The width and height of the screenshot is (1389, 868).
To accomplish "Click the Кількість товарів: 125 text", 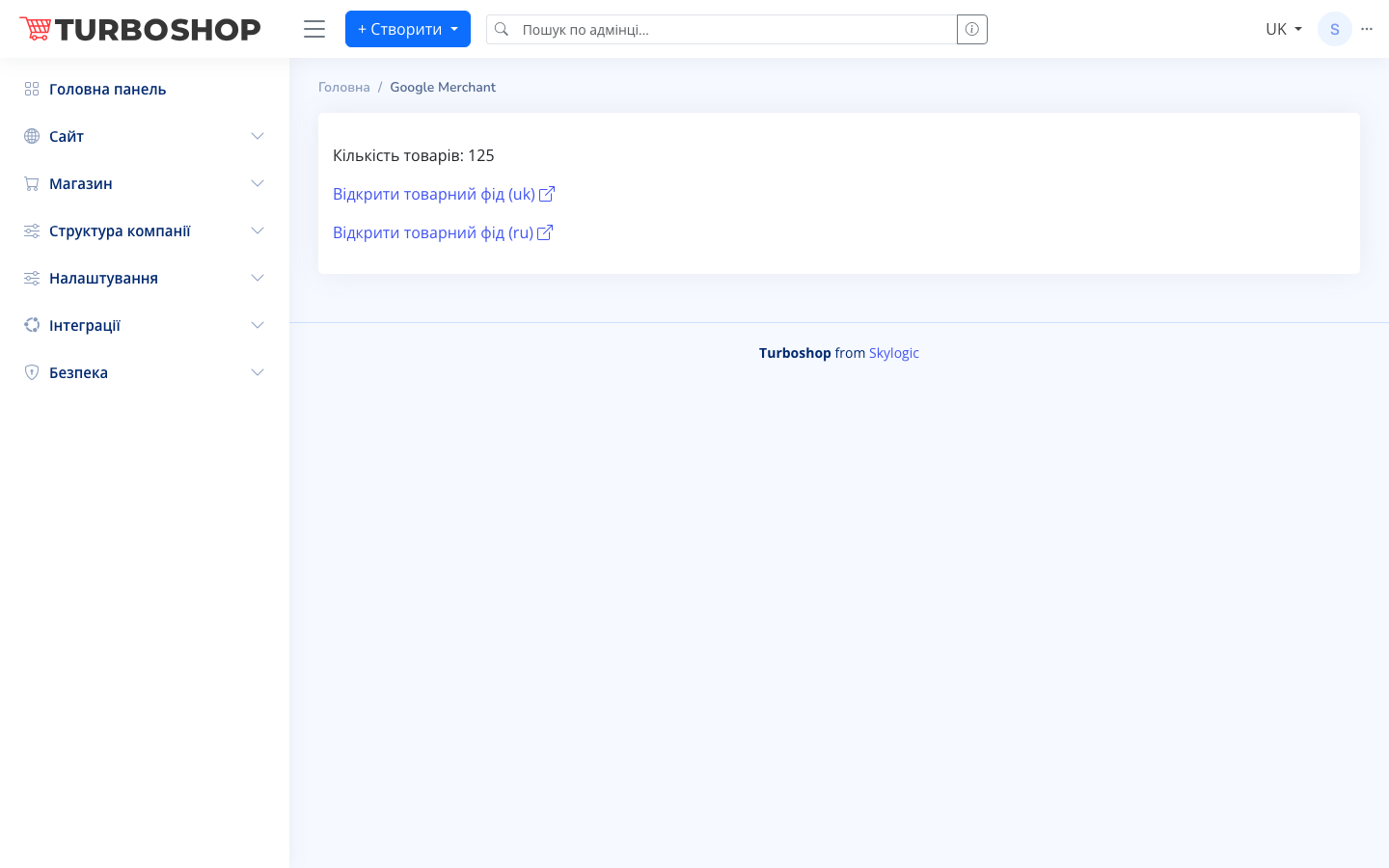I will (414, 155).
